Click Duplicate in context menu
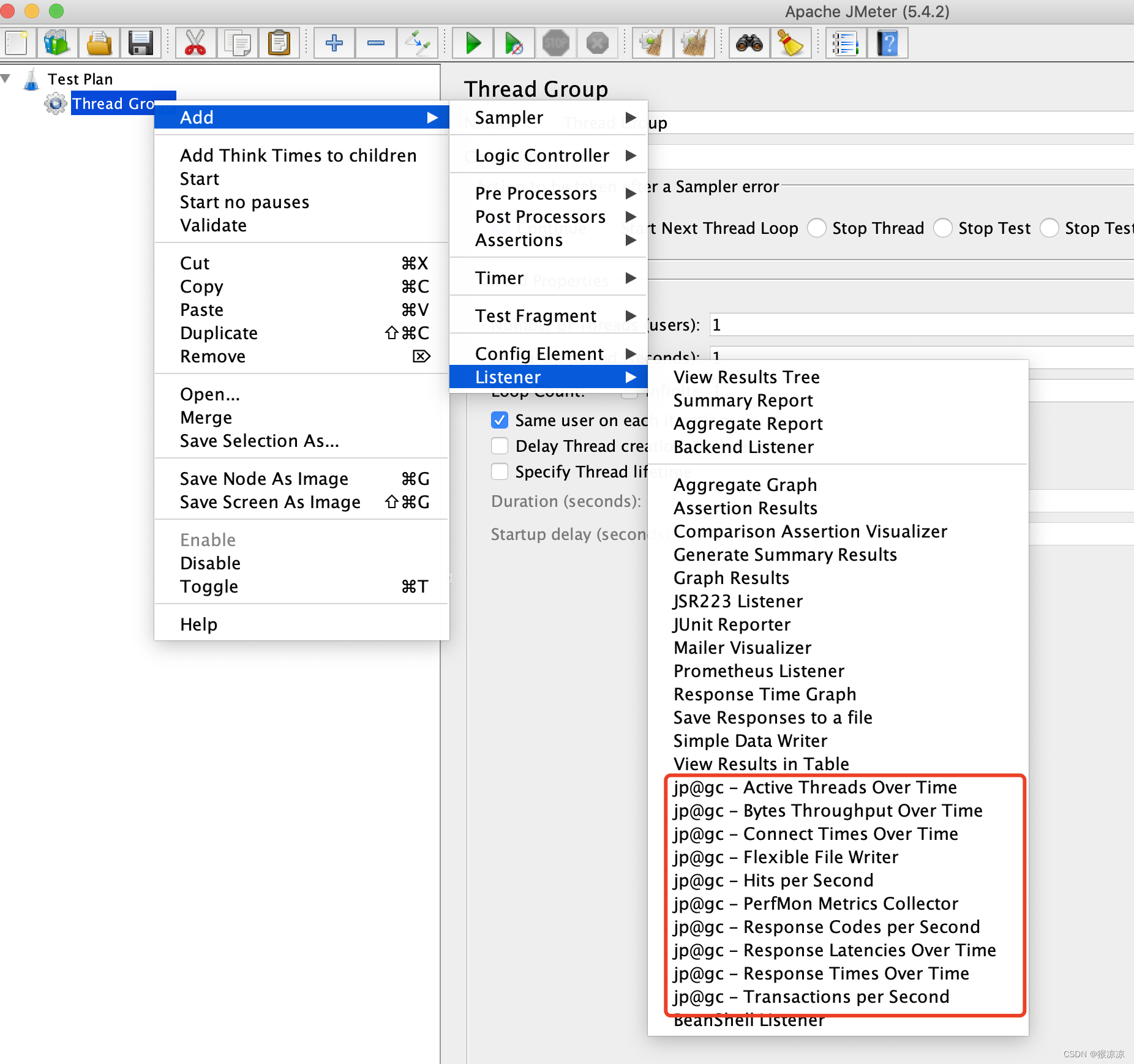 tap(301, 333)
